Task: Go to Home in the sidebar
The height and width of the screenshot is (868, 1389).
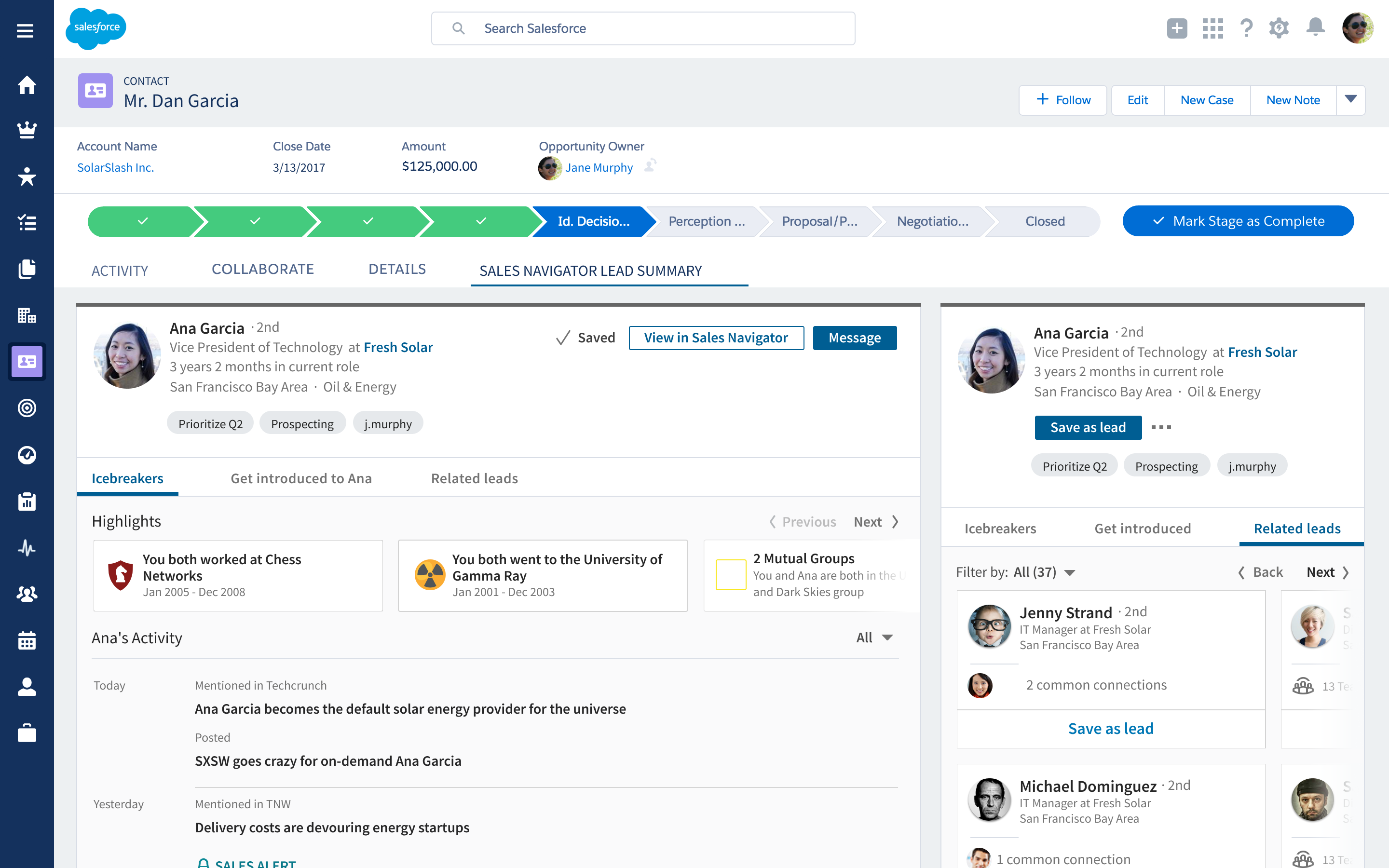Action: 27,85
